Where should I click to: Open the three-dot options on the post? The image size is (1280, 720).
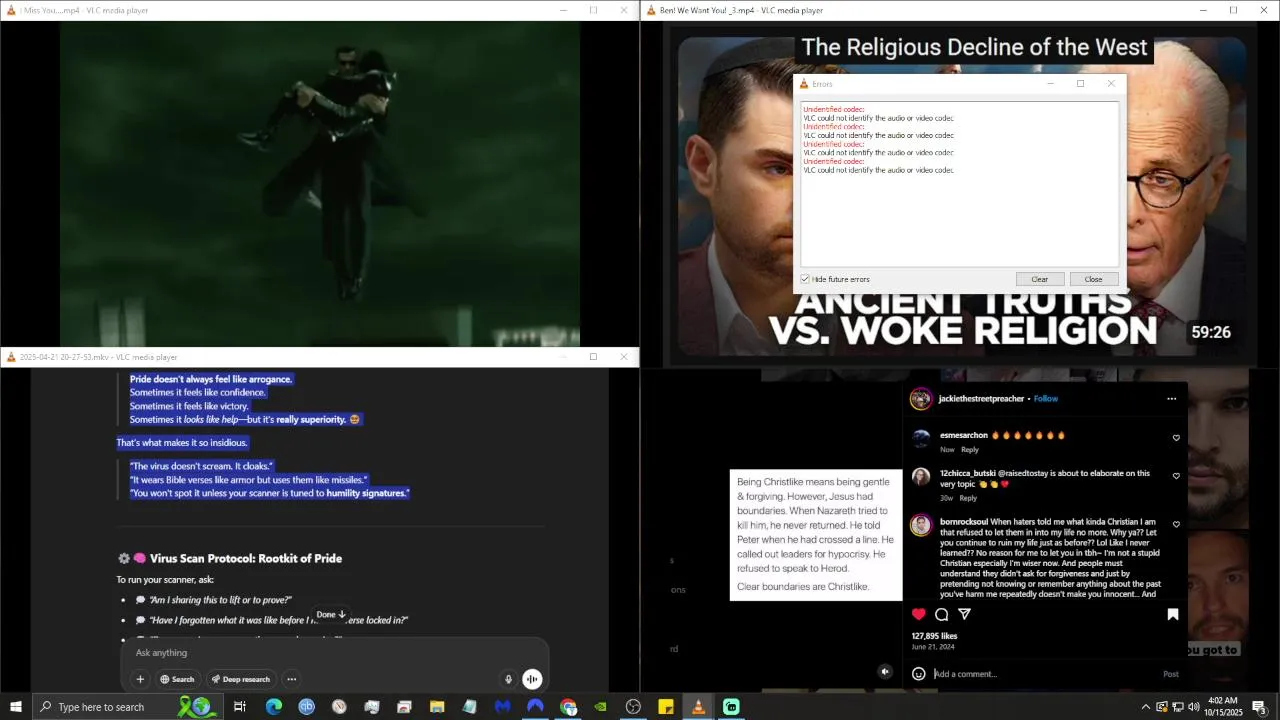[x=1171, y=398]
